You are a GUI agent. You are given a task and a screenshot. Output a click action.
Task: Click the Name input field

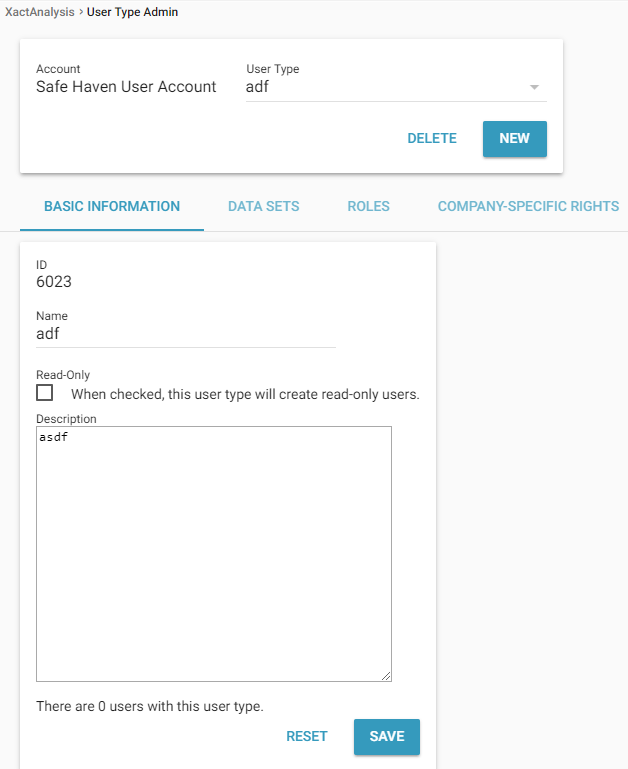[185, 334]
